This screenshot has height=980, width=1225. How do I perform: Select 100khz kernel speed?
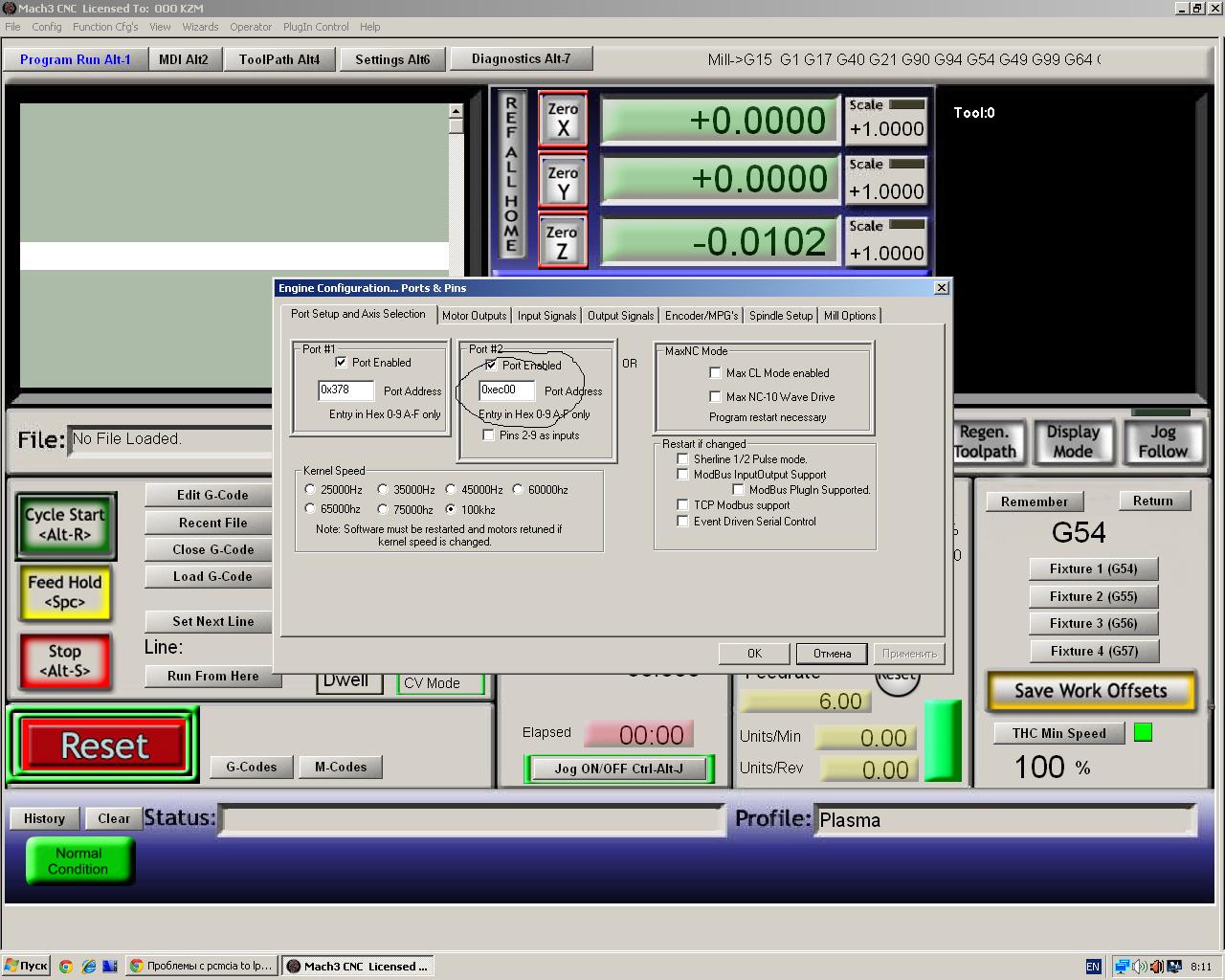point(451,509)
